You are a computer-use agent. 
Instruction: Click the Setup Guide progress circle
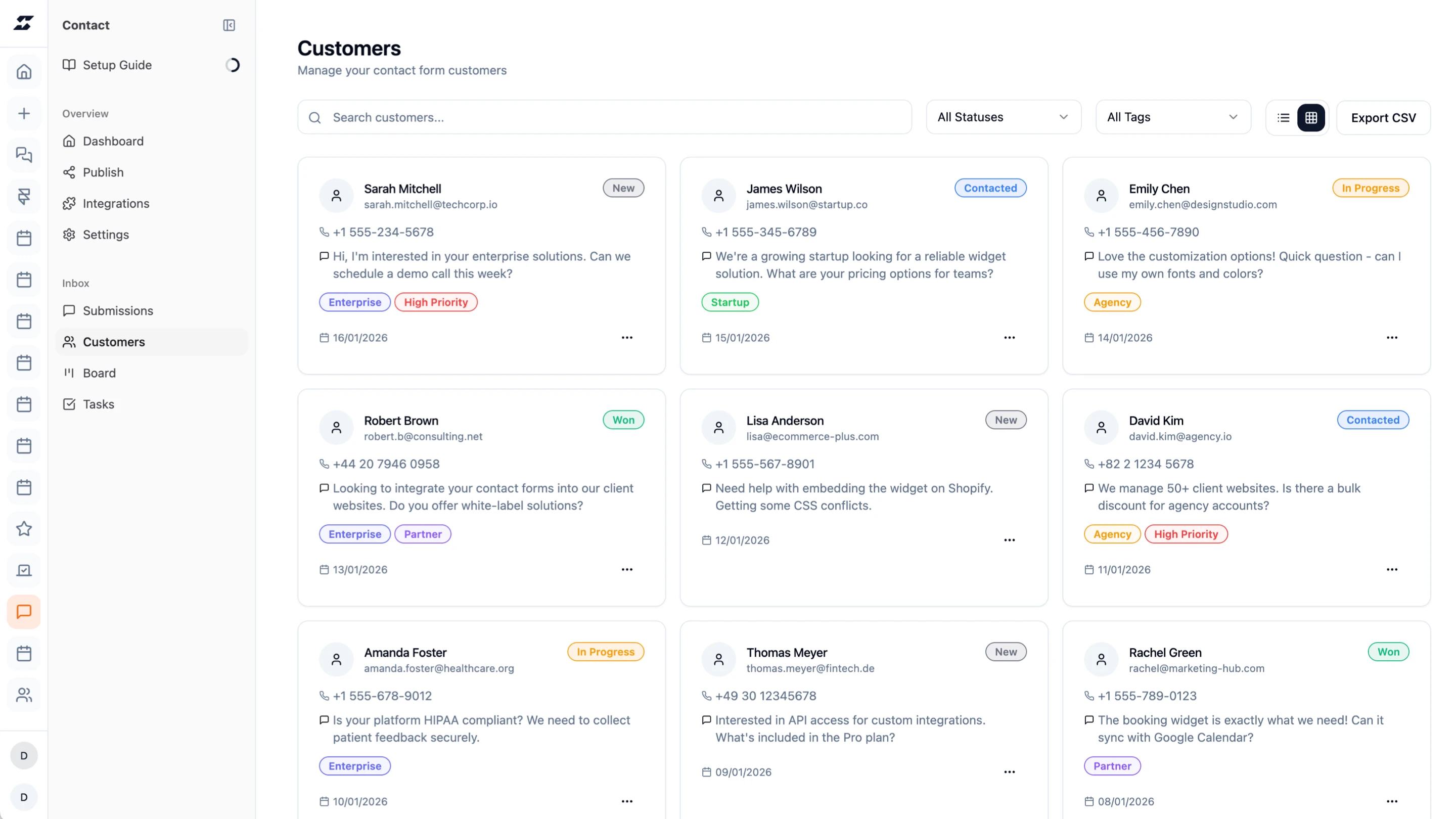[233, 65]
